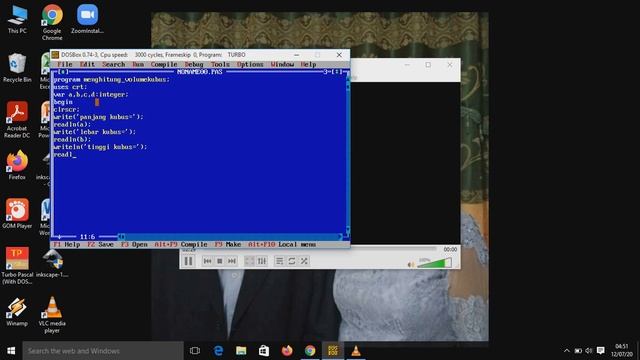Open the File menu in Turbo Pascal
This screenshot has width=640, height=360.
point(65,64)
